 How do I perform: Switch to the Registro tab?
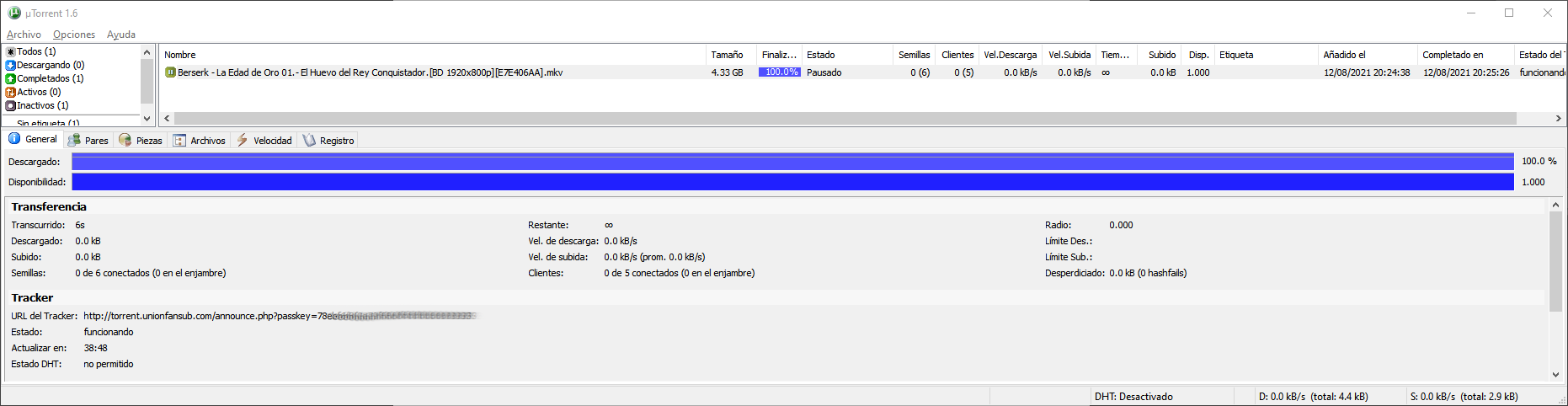(328, 140)
